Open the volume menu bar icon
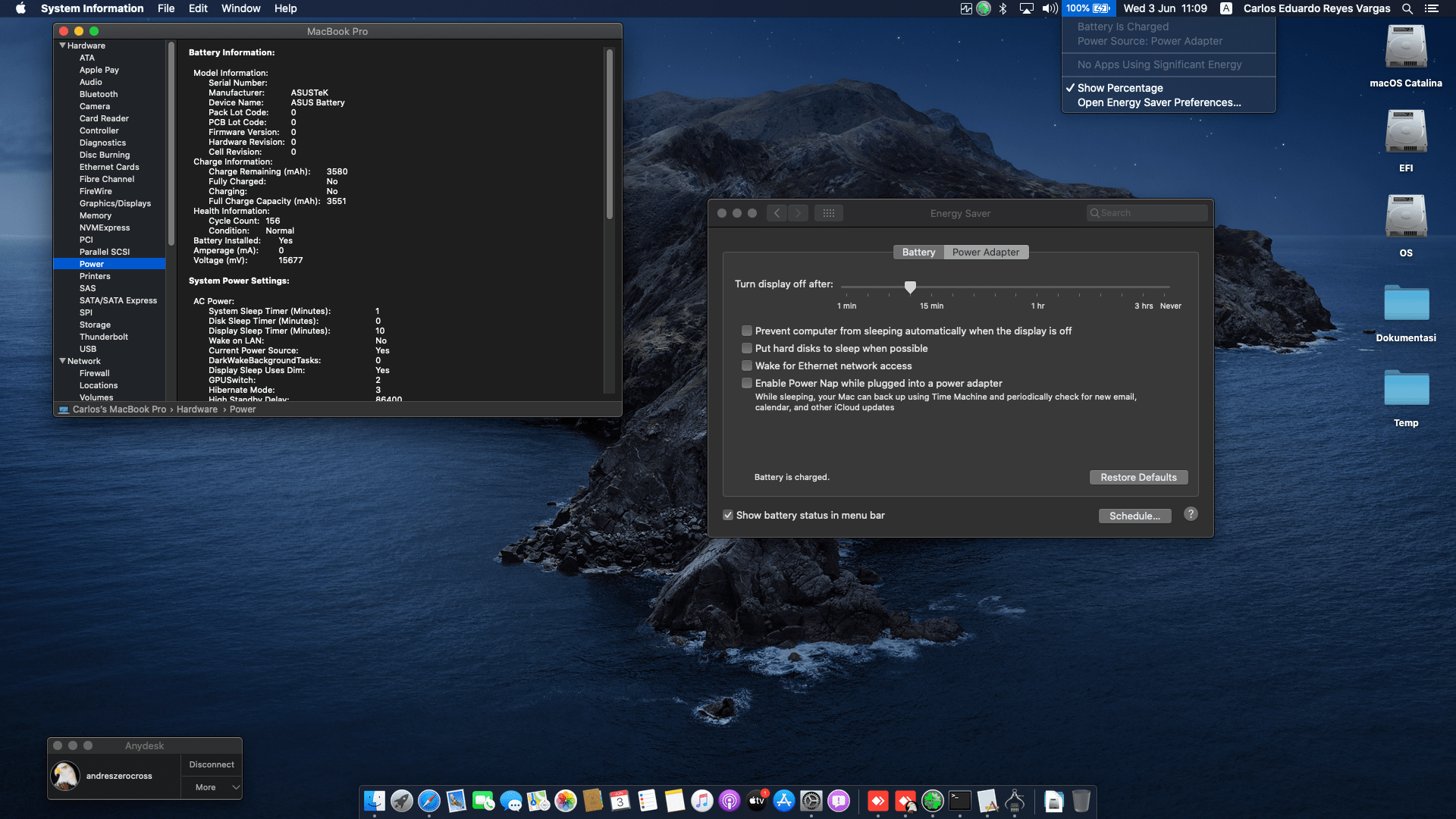 (x=1050, y=8)
